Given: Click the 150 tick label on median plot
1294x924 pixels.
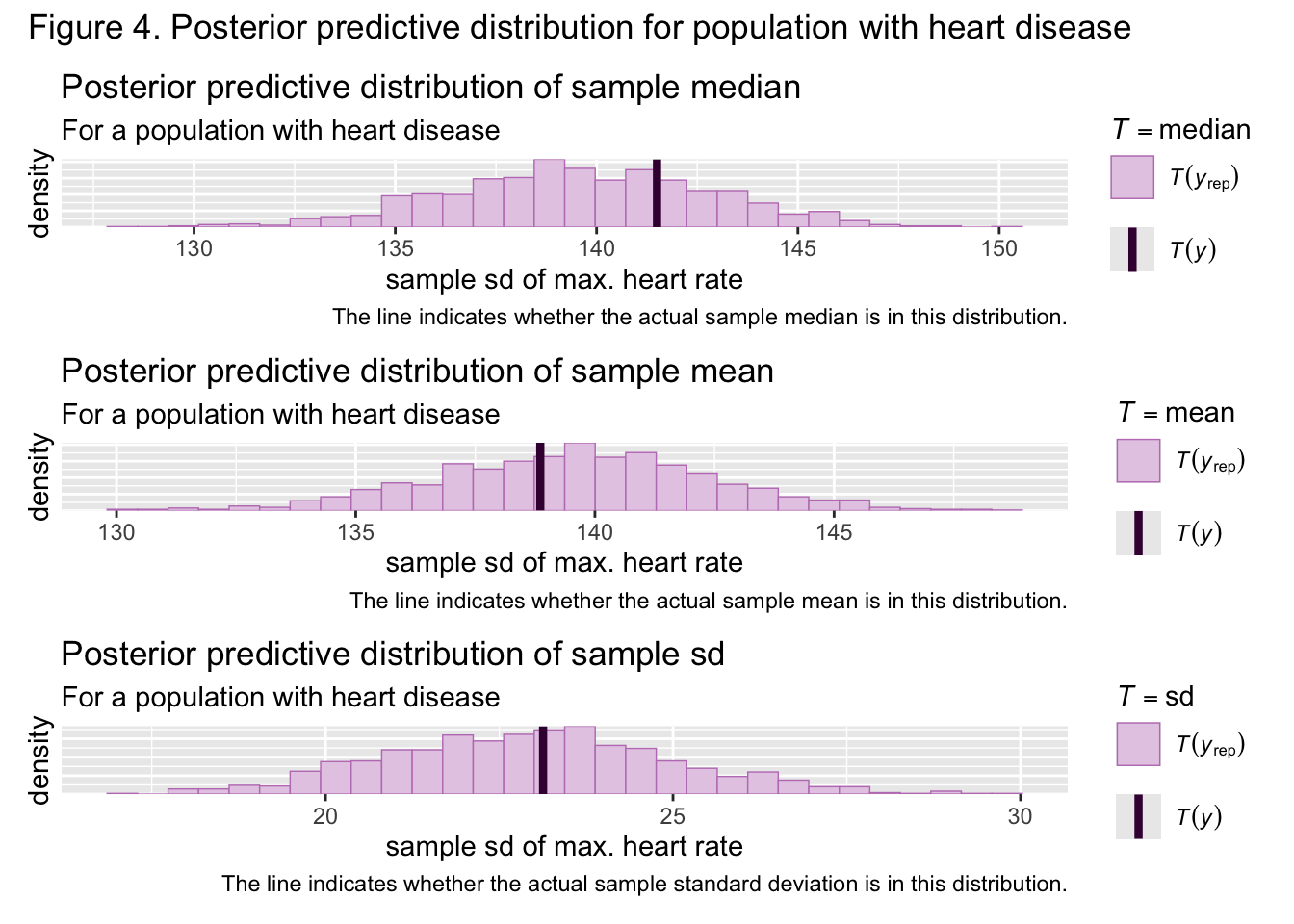Looking at the screenshot, I should click(998, 248).
